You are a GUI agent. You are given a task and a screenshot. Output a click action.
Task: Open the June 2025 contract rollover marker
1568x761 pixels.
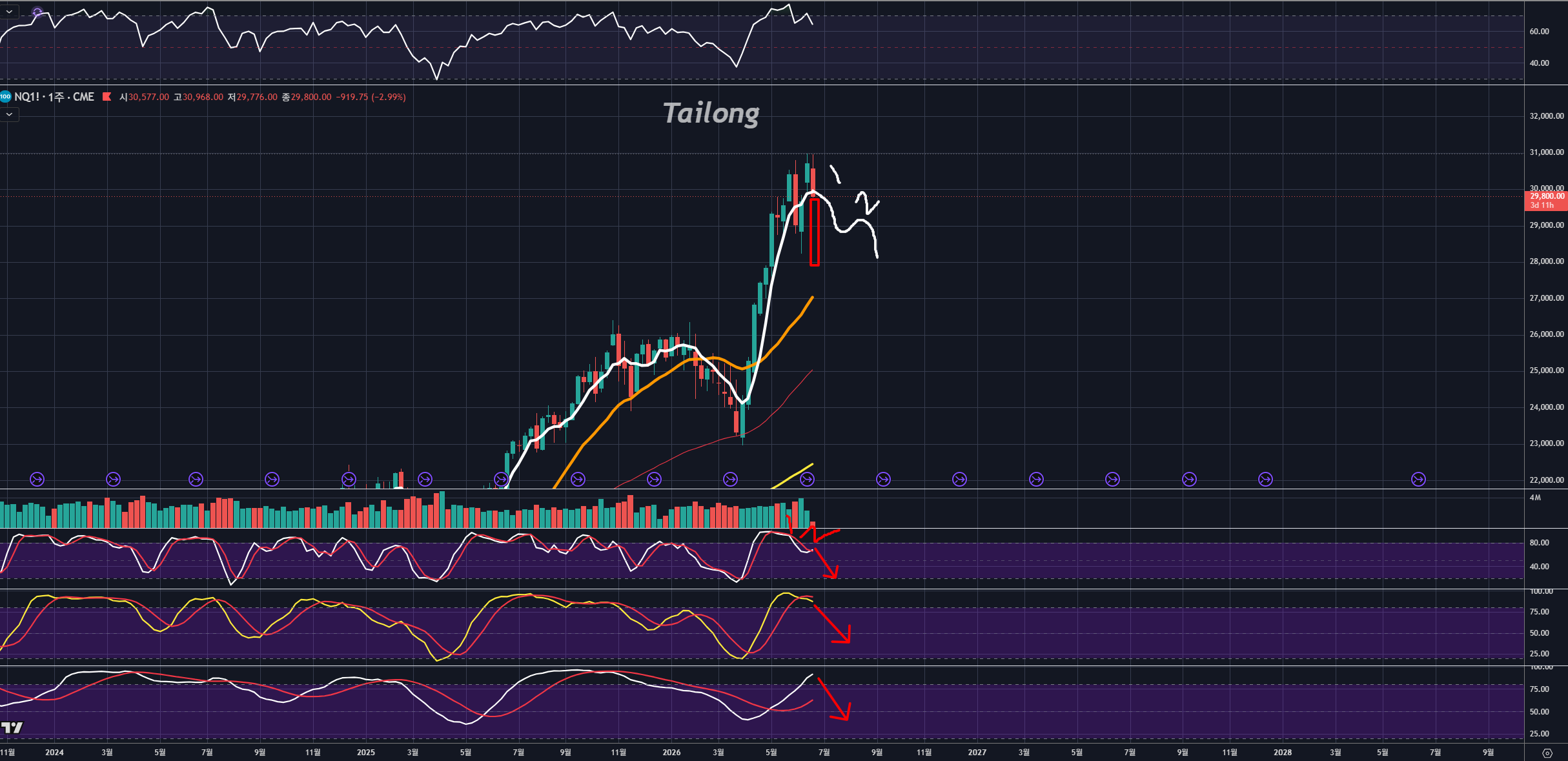pos(502,480)
